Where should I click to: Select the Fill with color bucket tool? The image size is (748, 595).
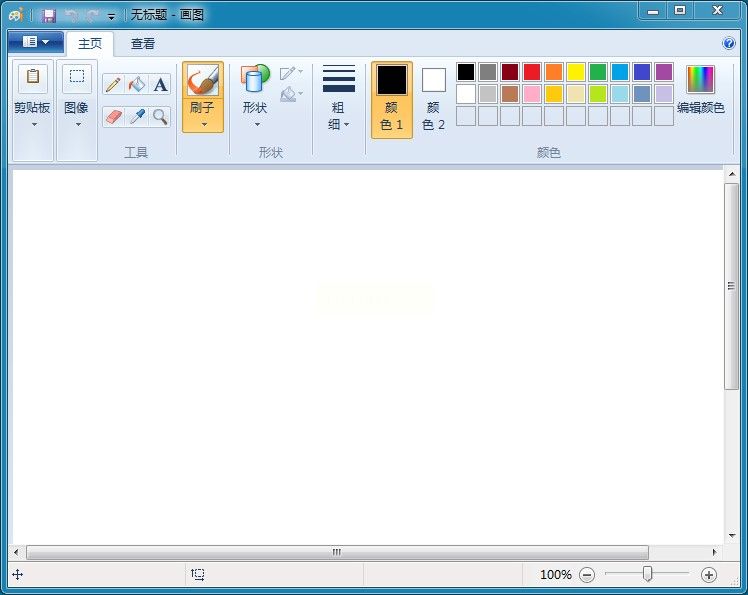coord(137,85)
